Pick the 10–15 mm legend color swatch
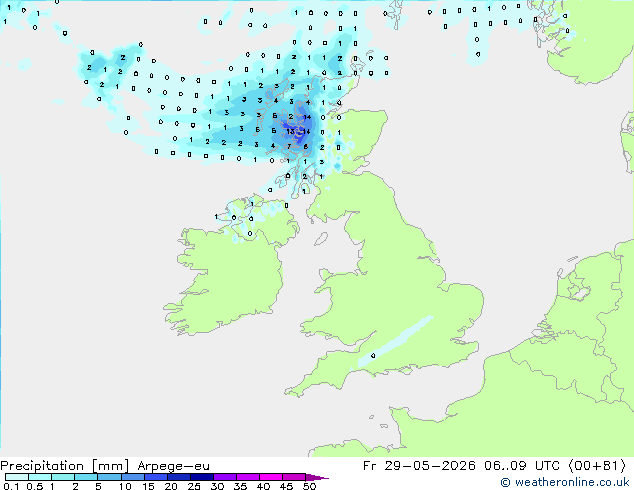Viewport: 634px width, 490px height. coord(133,477)
